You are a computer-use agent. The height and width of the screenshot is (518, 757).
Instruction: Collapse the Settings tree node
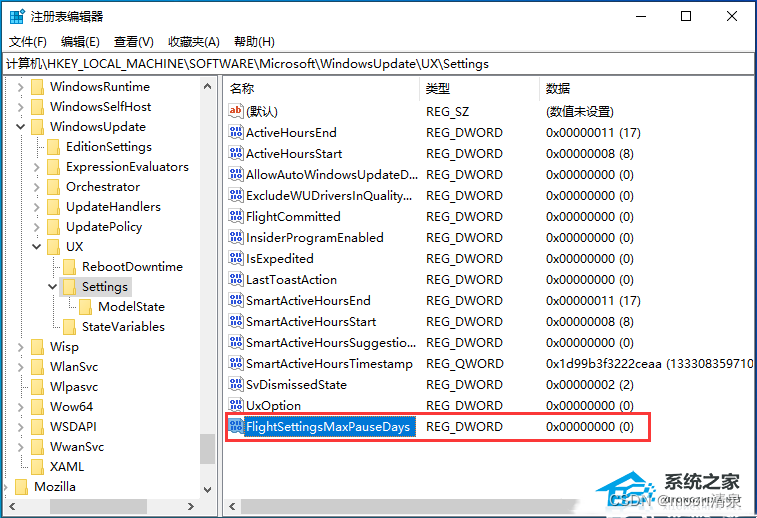[x=53, y=287]
